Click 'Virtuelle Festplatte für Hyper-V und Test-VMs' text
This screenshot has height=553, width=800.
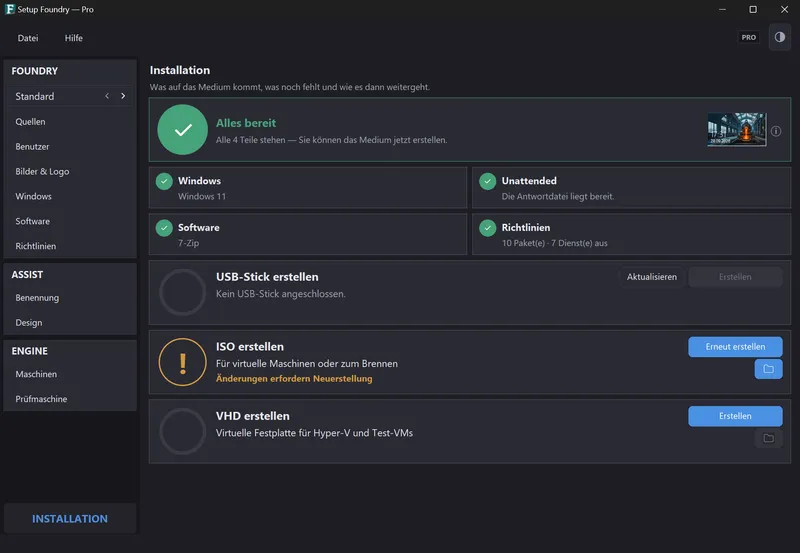(314, 433)
